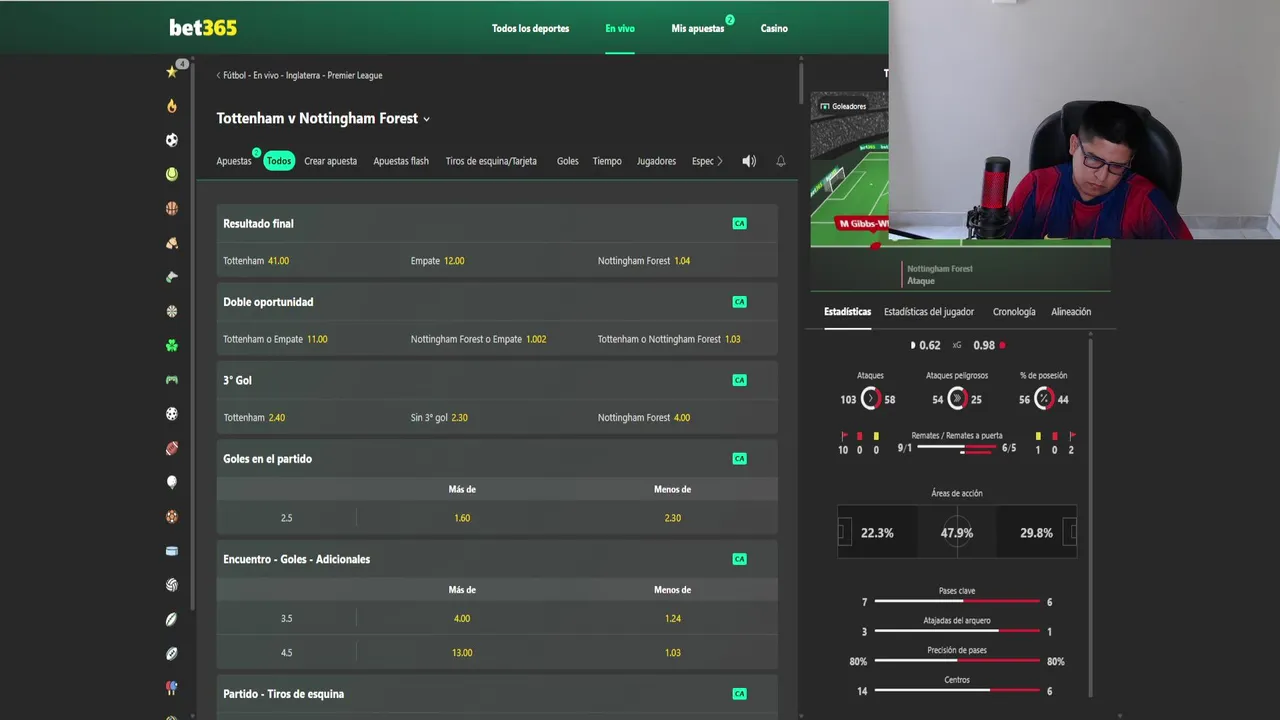Viewport: 1280px width, 720px height.
Task: Click cash-out badge on Encuentro - Goles - Adicionales
Action: click(739, 559)
